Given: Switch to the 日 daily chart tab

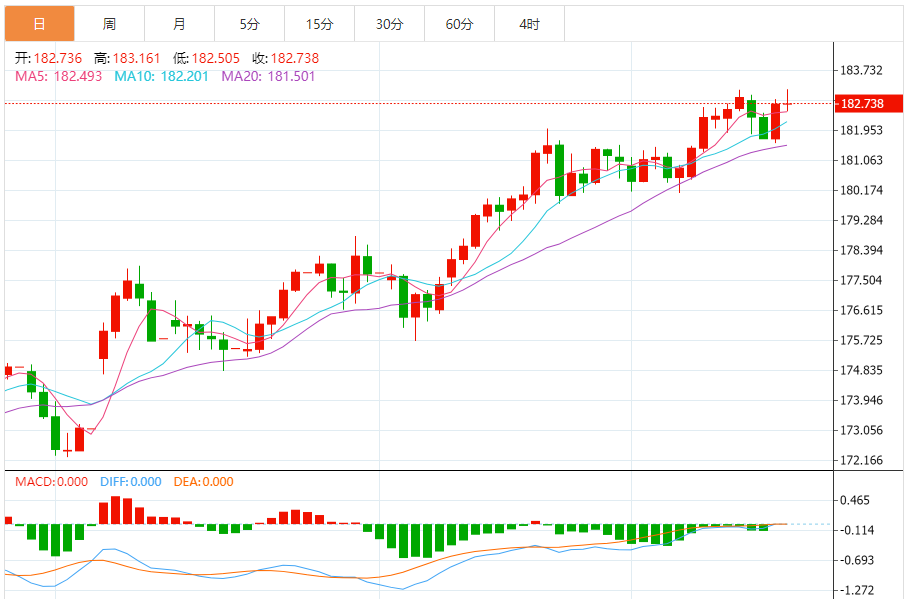Looking at the screenshot, I should click(x=39, y=23).
